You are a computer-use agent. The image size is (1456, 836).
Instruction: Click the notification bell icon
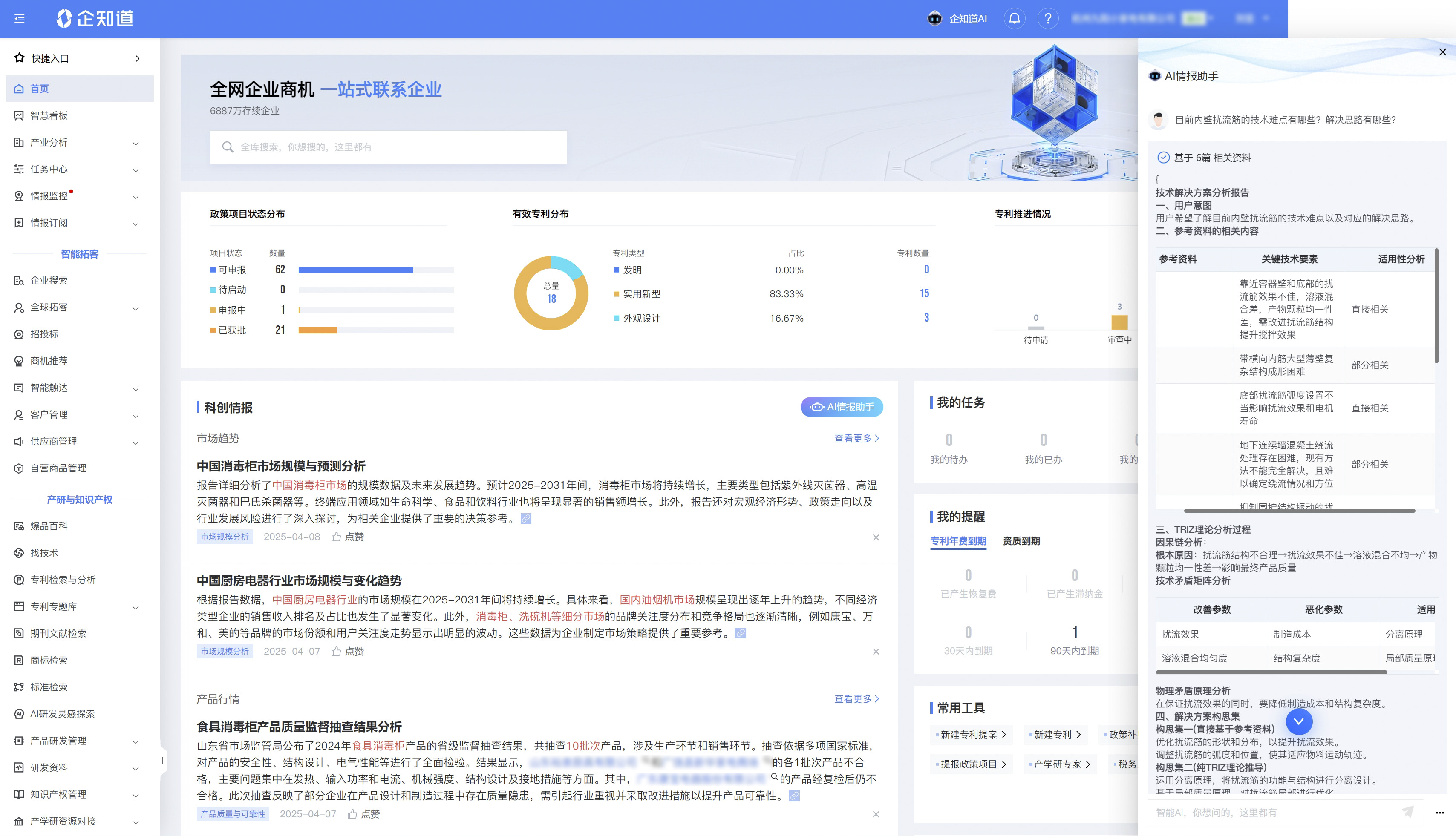(x=1014, y=19)
